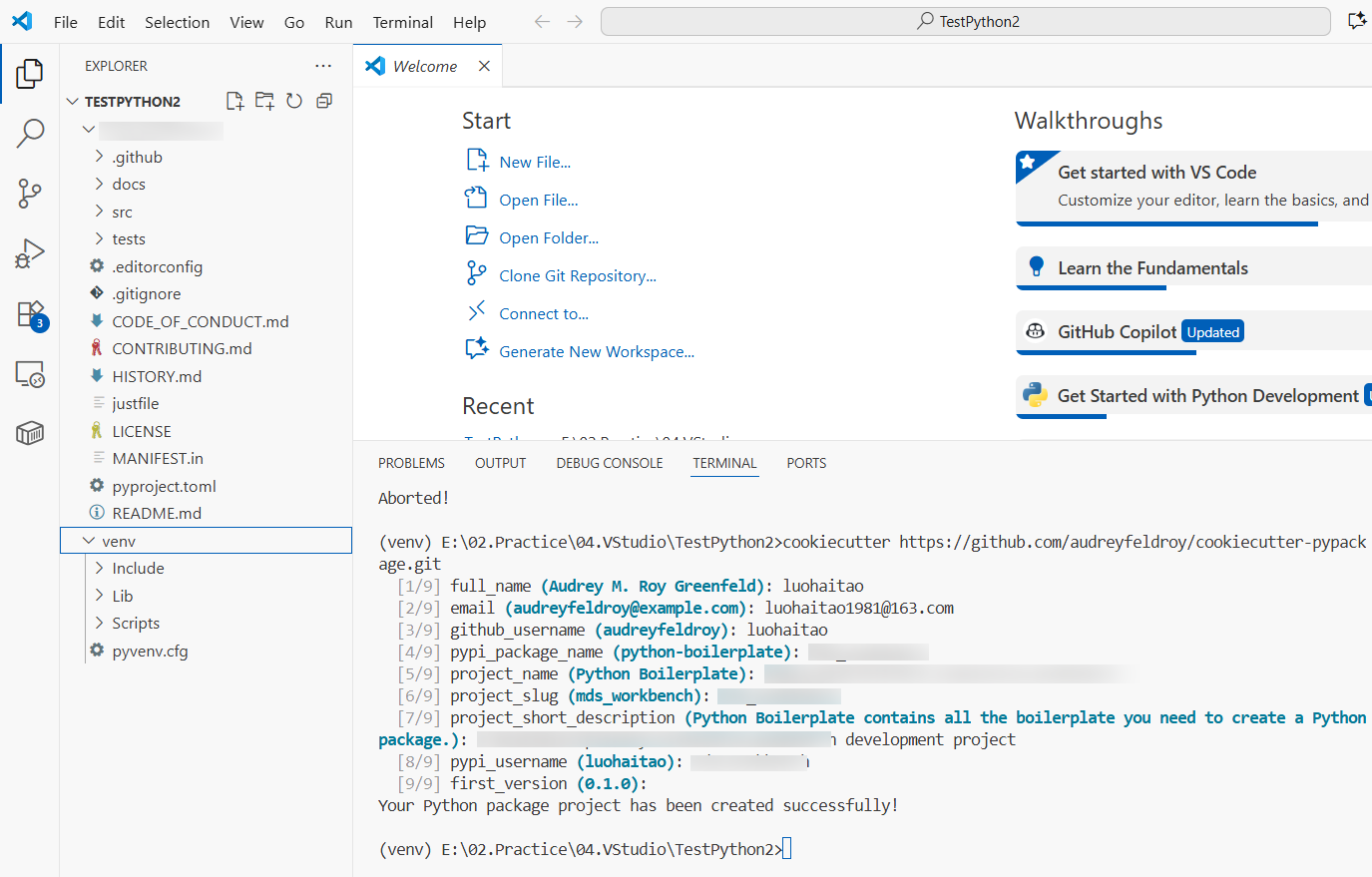Open Copilot chat icon in title bar
1372x877 pixels.
pyautogui.click(x=1357, y=21)
